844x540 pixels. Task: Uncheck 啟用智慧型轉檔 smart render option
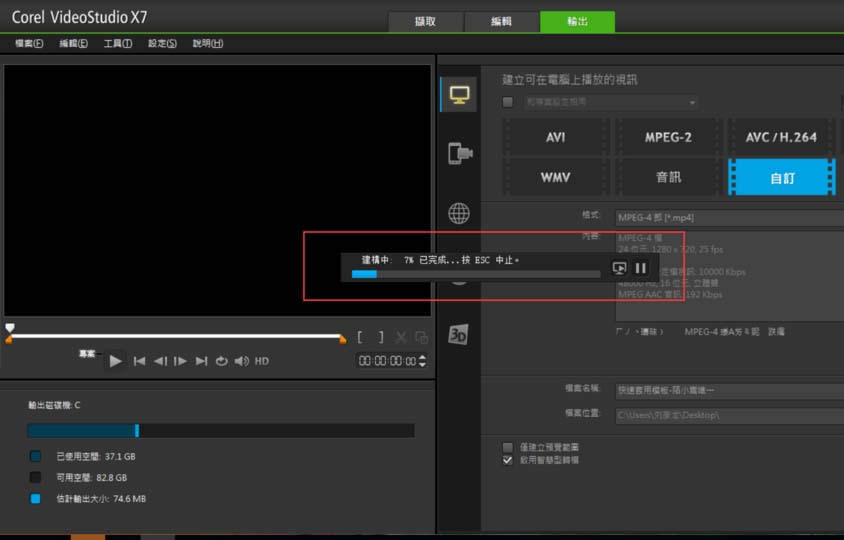coord(508,460)
